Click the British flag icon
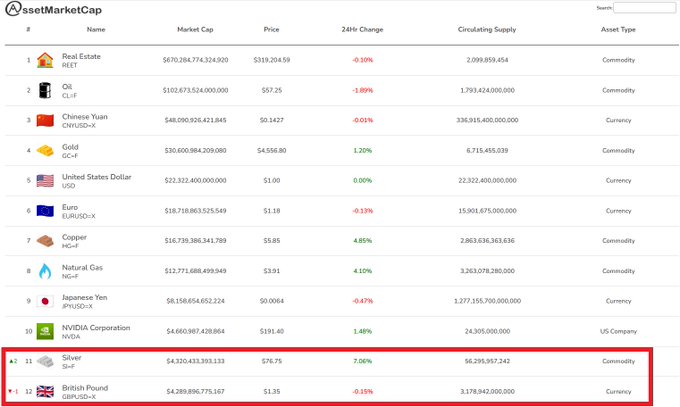This screenshot has width=680, height=407. tap(45, 391)
